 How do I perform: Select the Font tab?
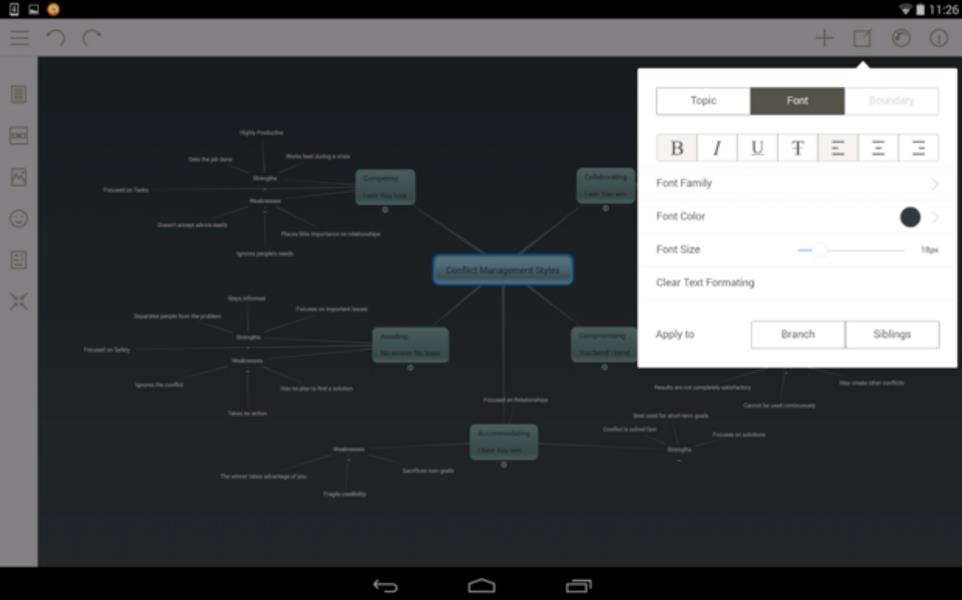click(x=797, y=101)
